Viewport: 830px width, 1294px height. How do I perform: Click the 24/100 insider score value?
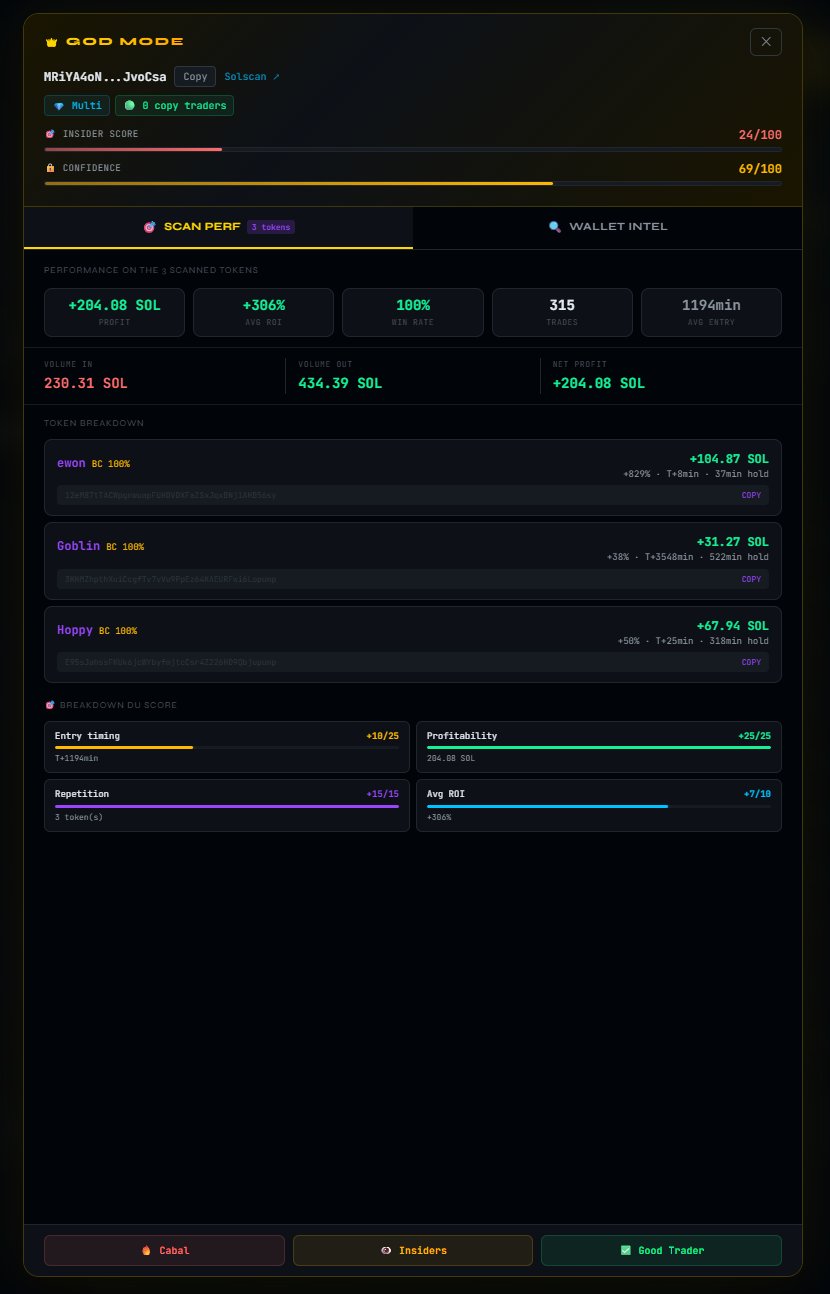(760, 135)
